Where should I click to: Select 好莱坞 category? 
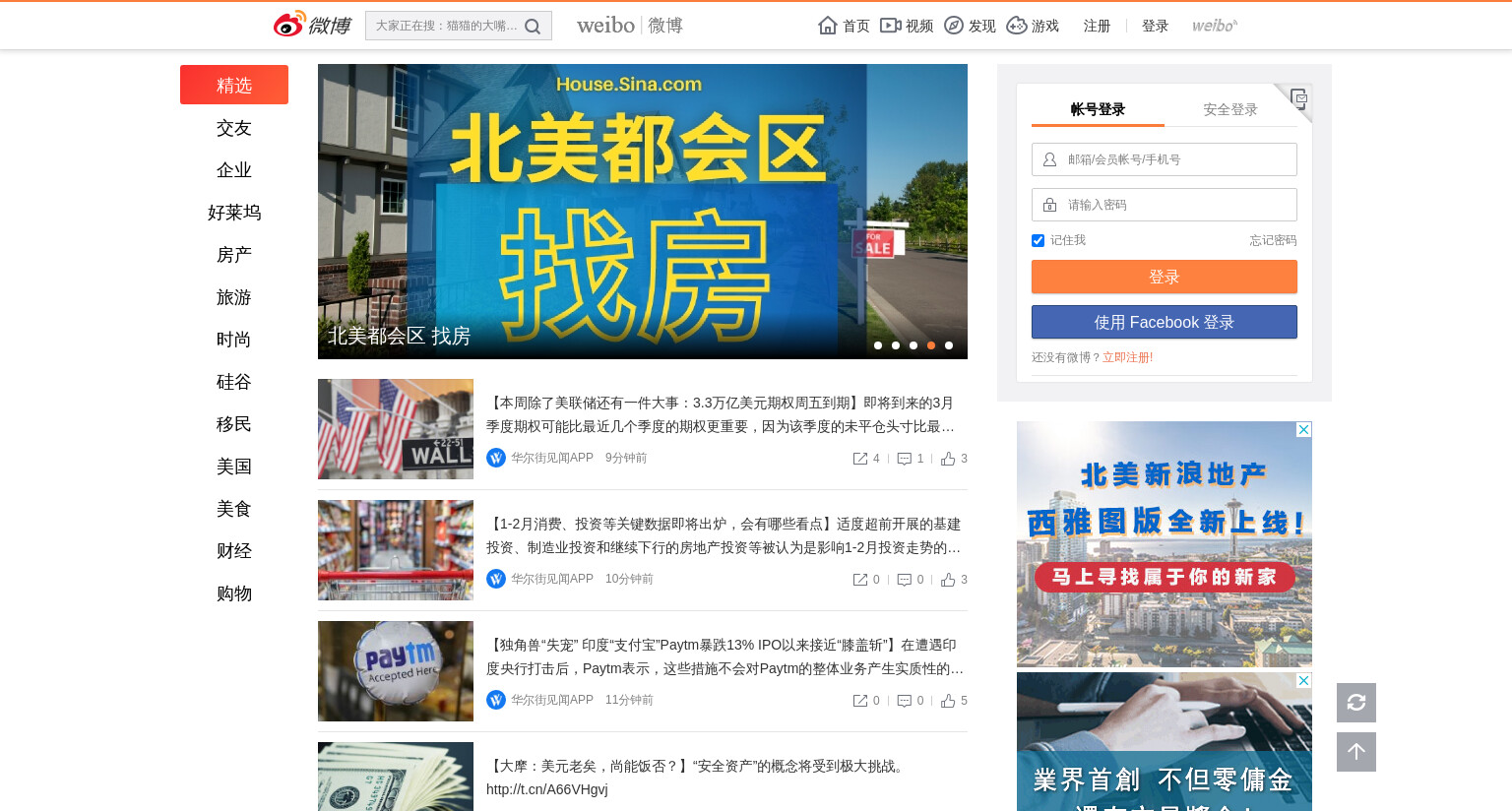pos(234,213)
